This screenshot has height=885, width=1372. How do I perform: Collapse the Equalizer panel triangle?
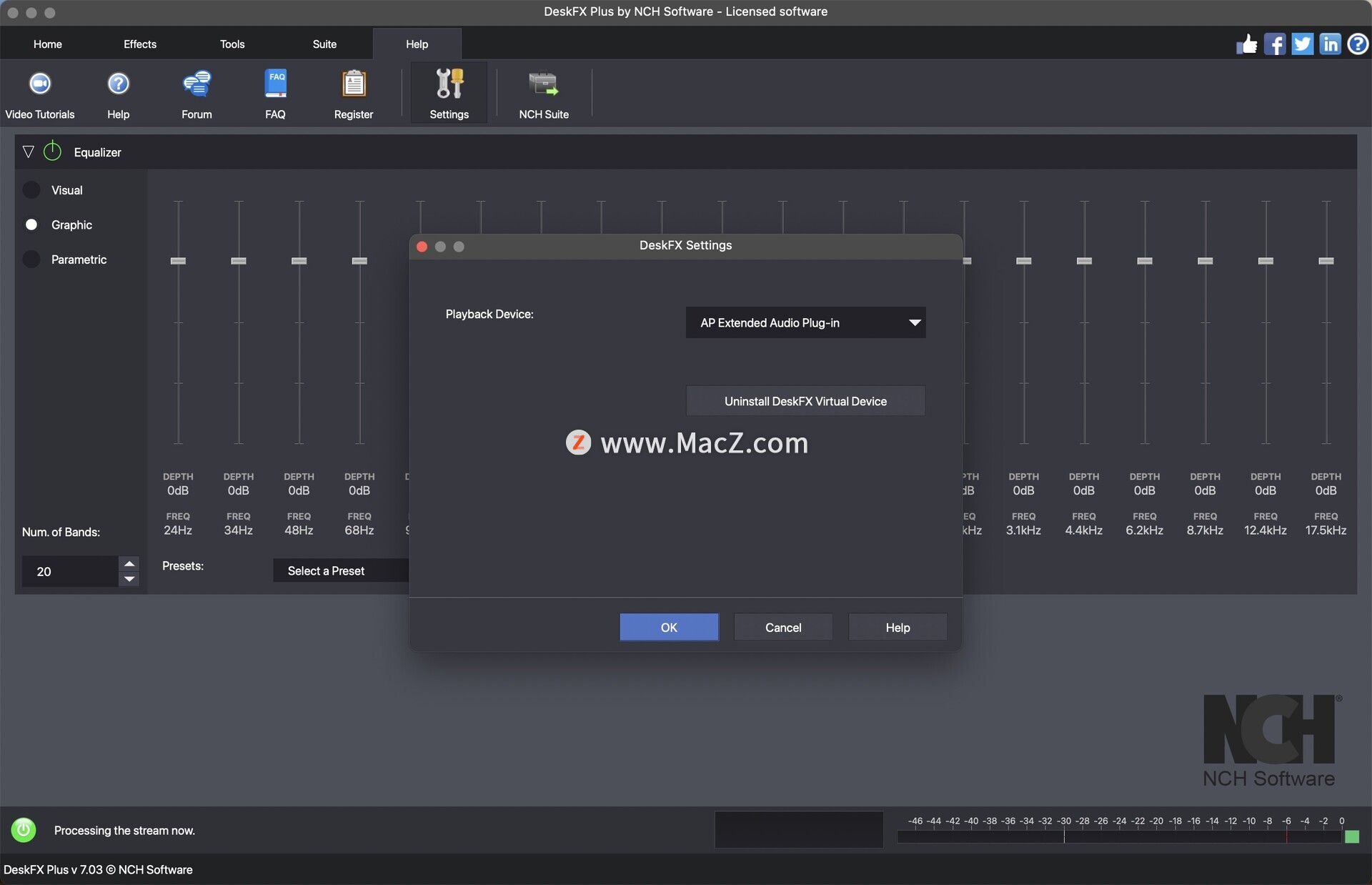29,152
